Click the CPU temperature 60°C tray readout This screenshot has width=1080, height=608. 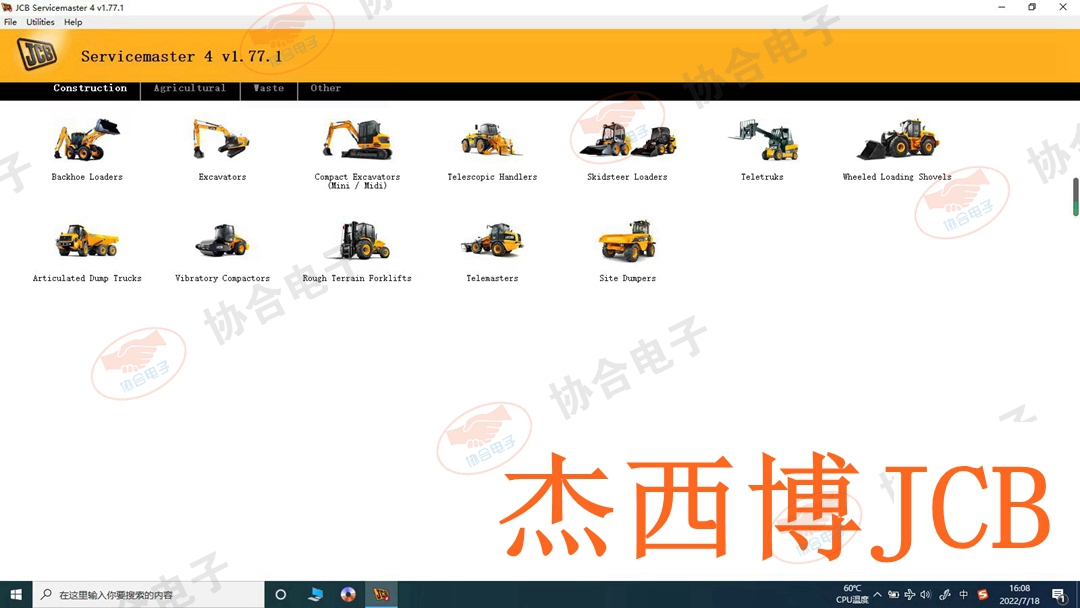point(852,594)
